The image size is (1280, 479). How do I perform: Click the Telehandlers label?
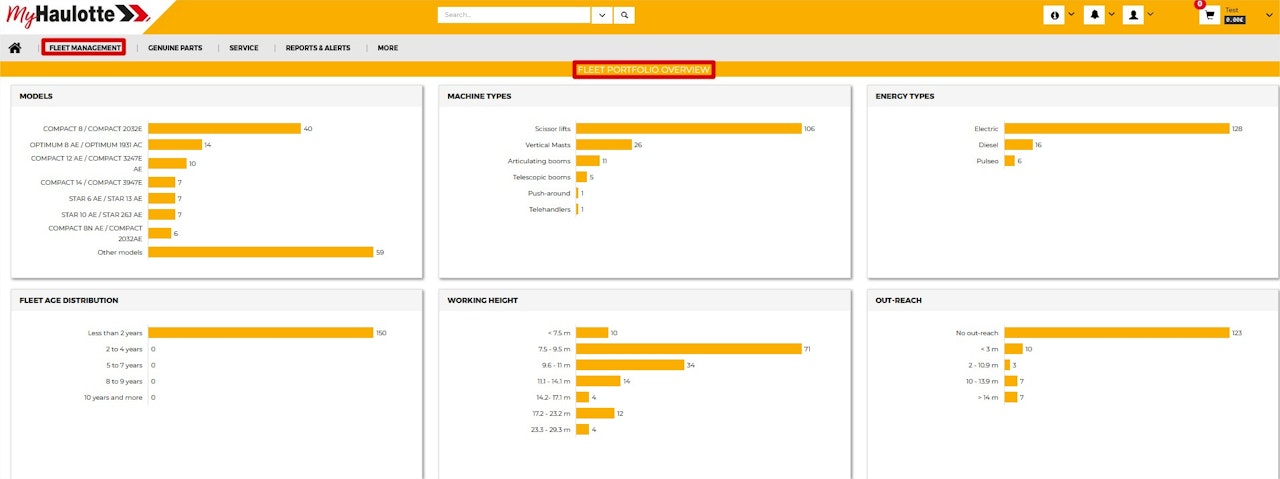tap(550, 209)
